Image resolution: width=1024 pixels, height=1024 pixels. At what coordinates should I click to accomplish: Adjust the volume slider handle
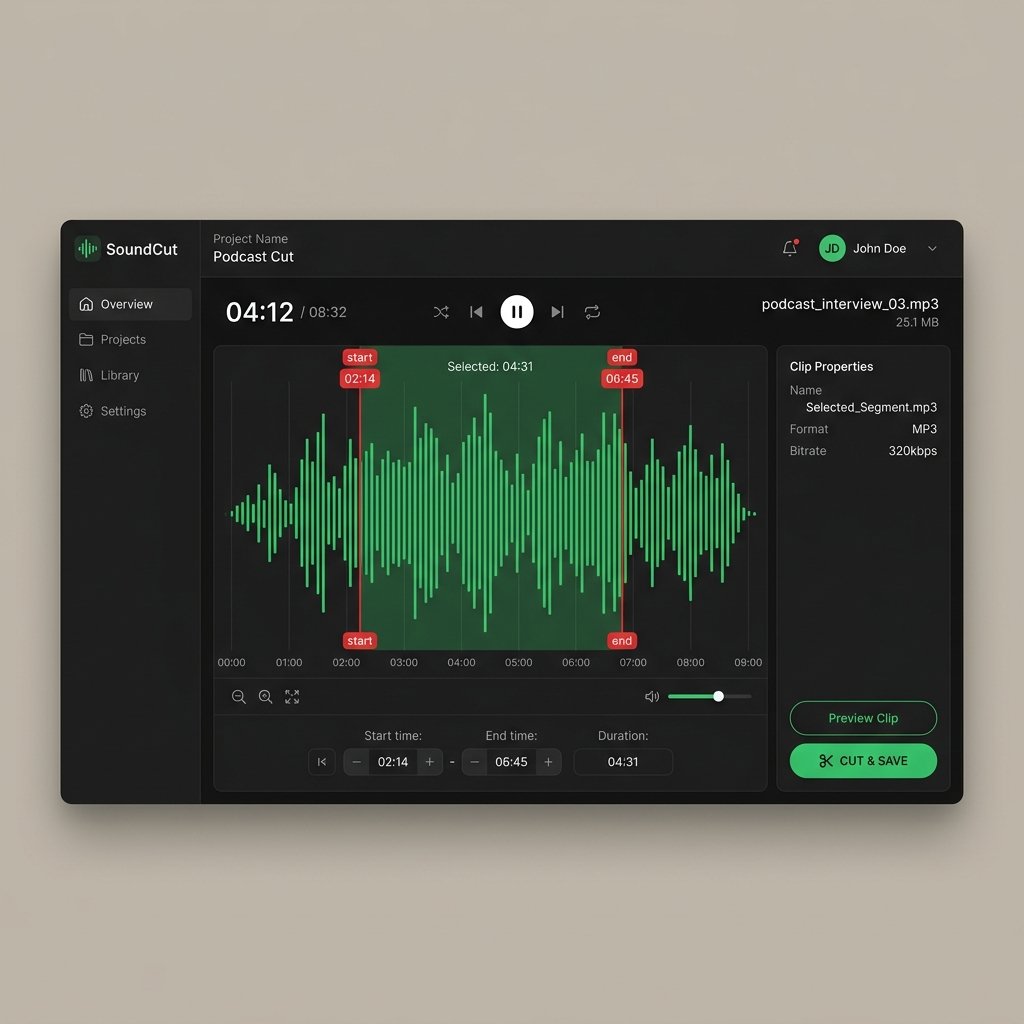point(718,696)
